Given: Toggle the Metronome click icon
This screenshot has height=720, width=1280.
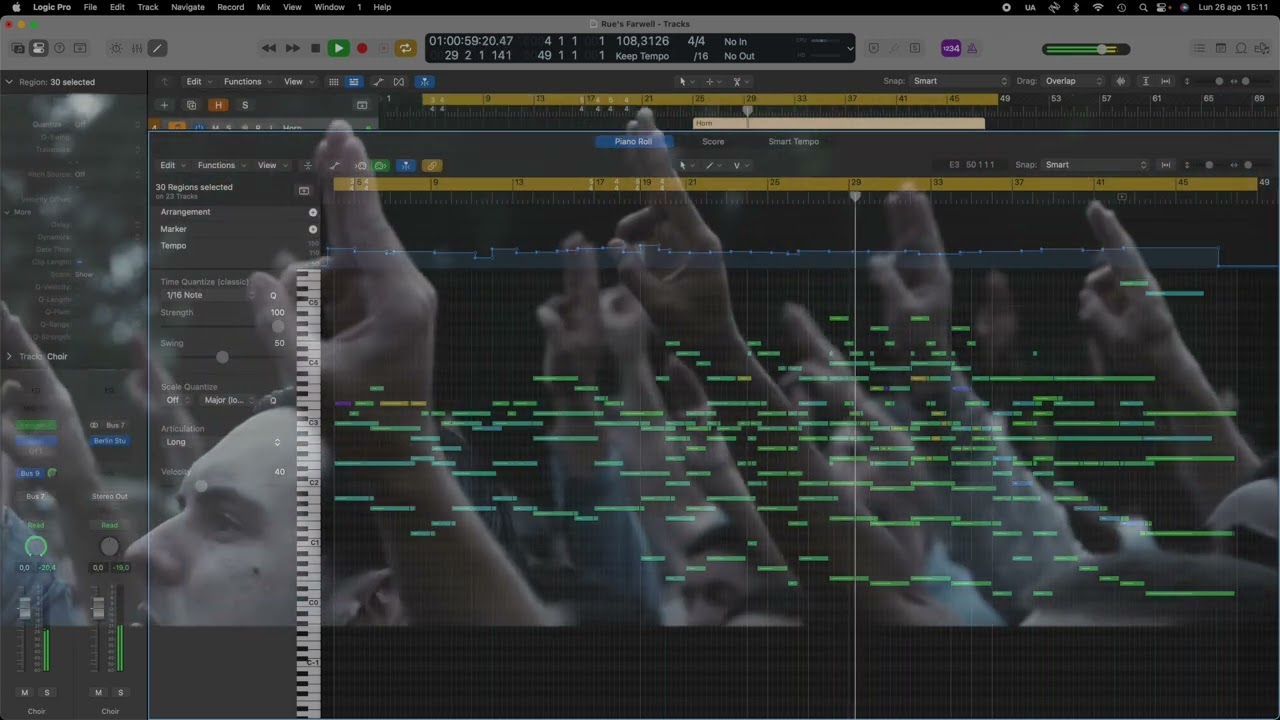Looking at the screenshot, I should point(972,48).
